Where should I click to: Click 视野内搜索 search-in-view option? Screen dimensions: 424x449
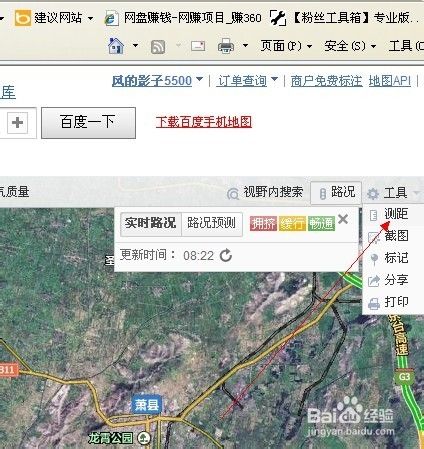tap(265, 192)
